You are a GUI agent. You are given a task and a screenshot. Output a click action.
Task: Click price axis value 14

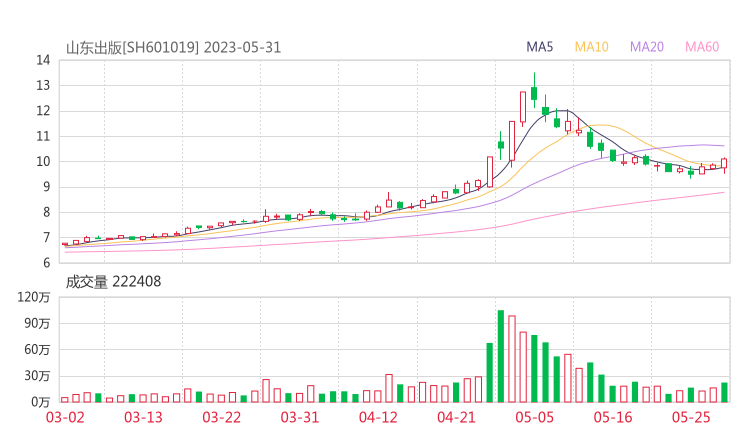(43, 60)
